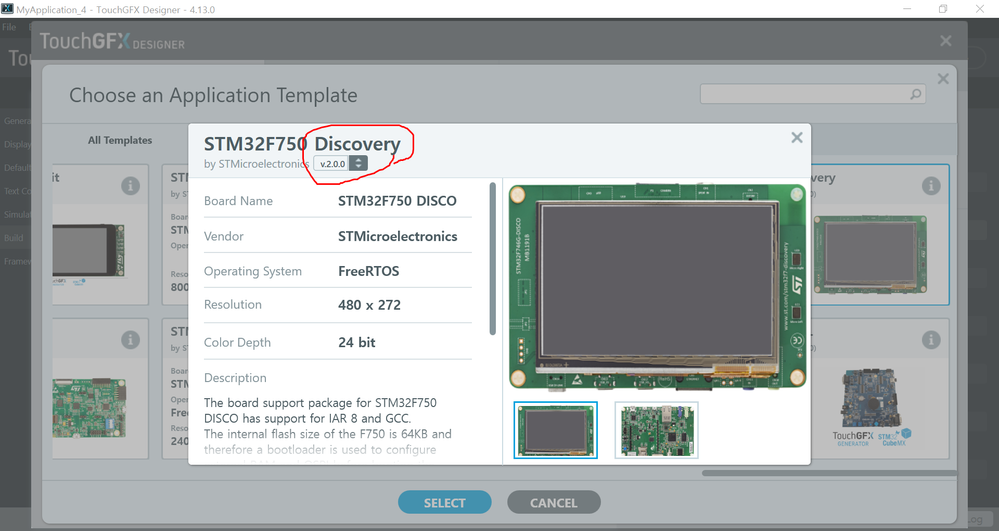Image resolution: width=999 pixels, height=531 pixels.
Task: Show info for top-right Discovery template card
Action: coord(931,185)
